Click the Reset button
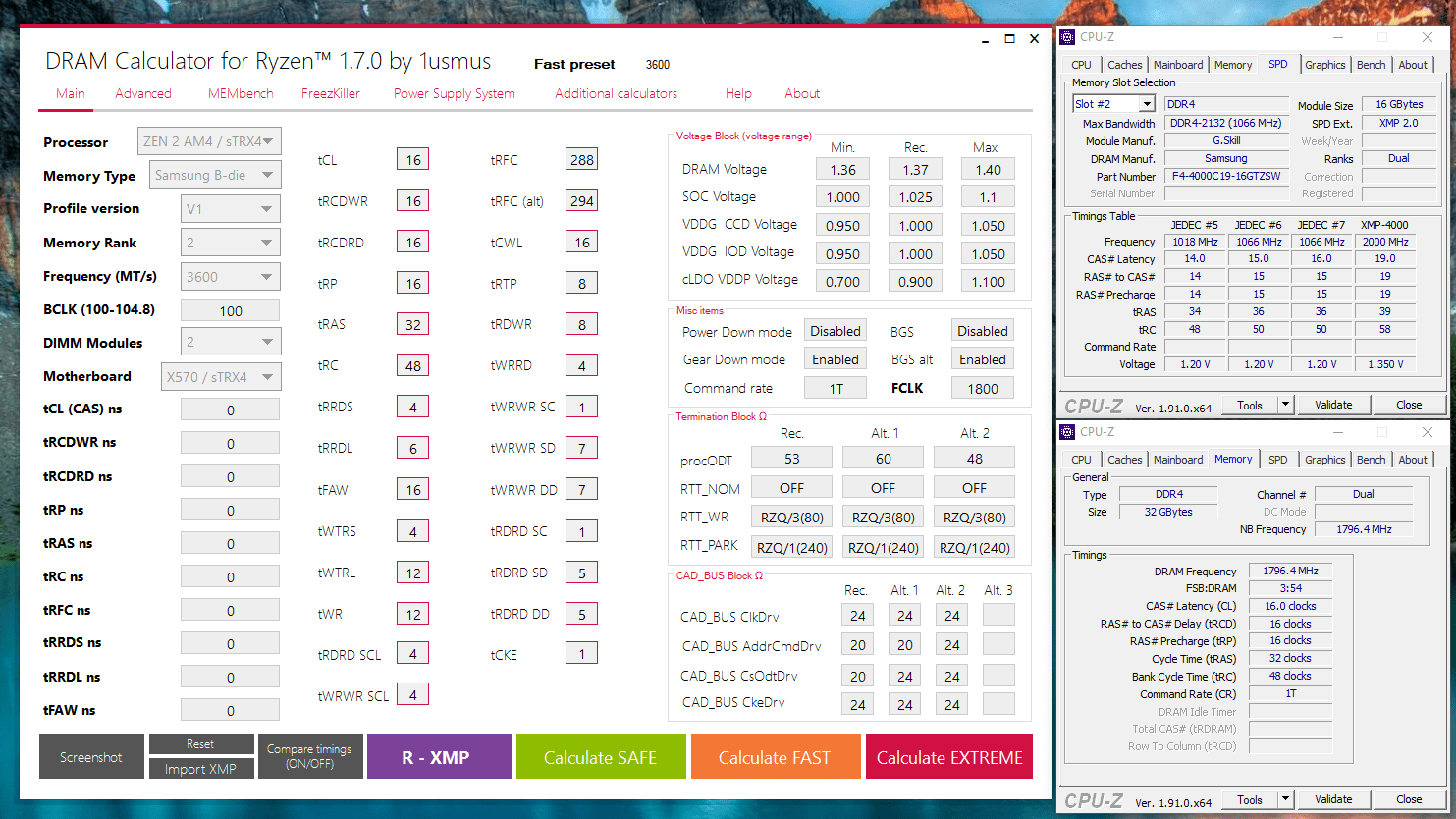The height and width of the screenshot is (819, 1456). pos(200,744)
